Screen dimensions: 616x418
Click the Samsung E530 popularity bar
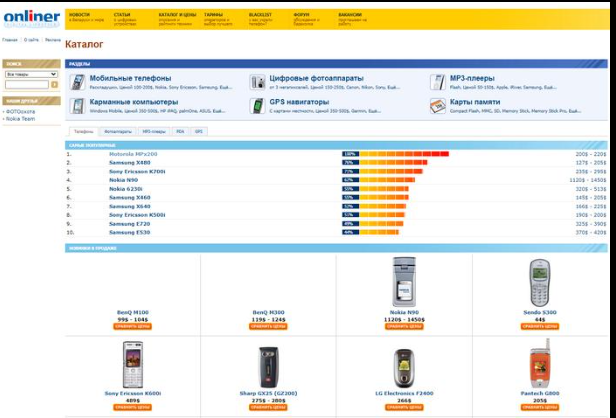click(370, 233)
